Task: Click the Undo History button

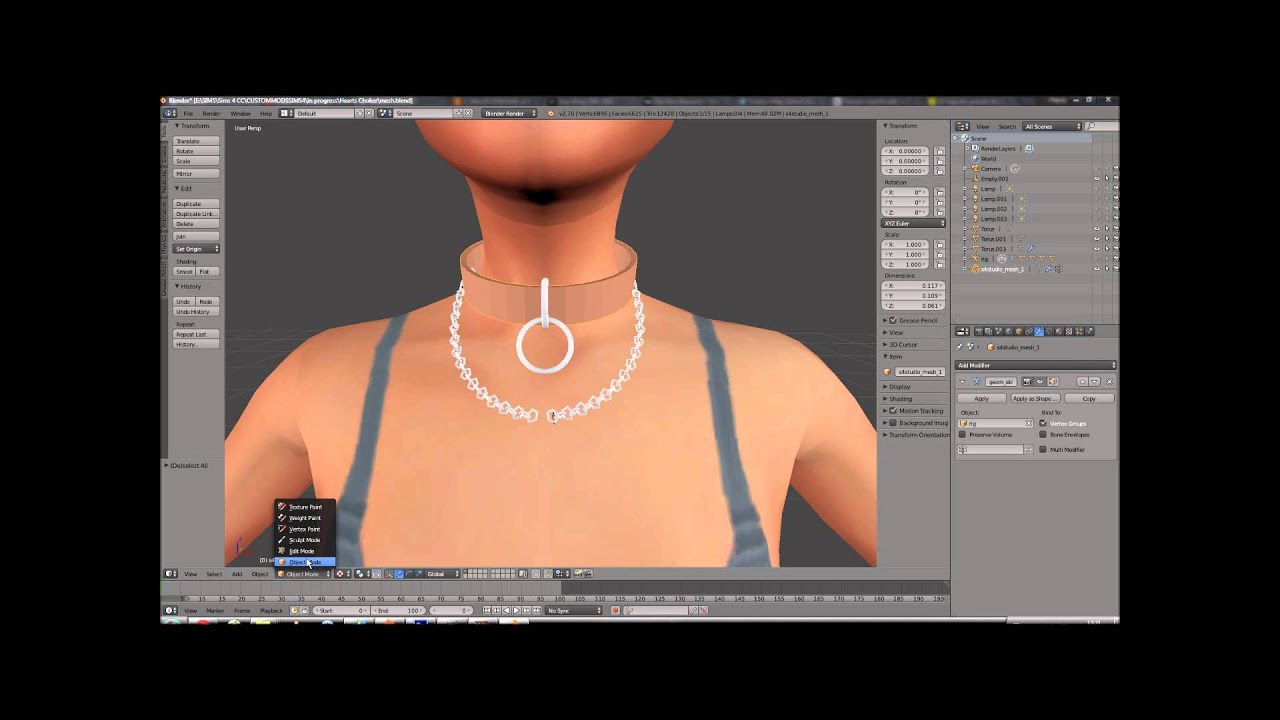Action: pos(196,312)
